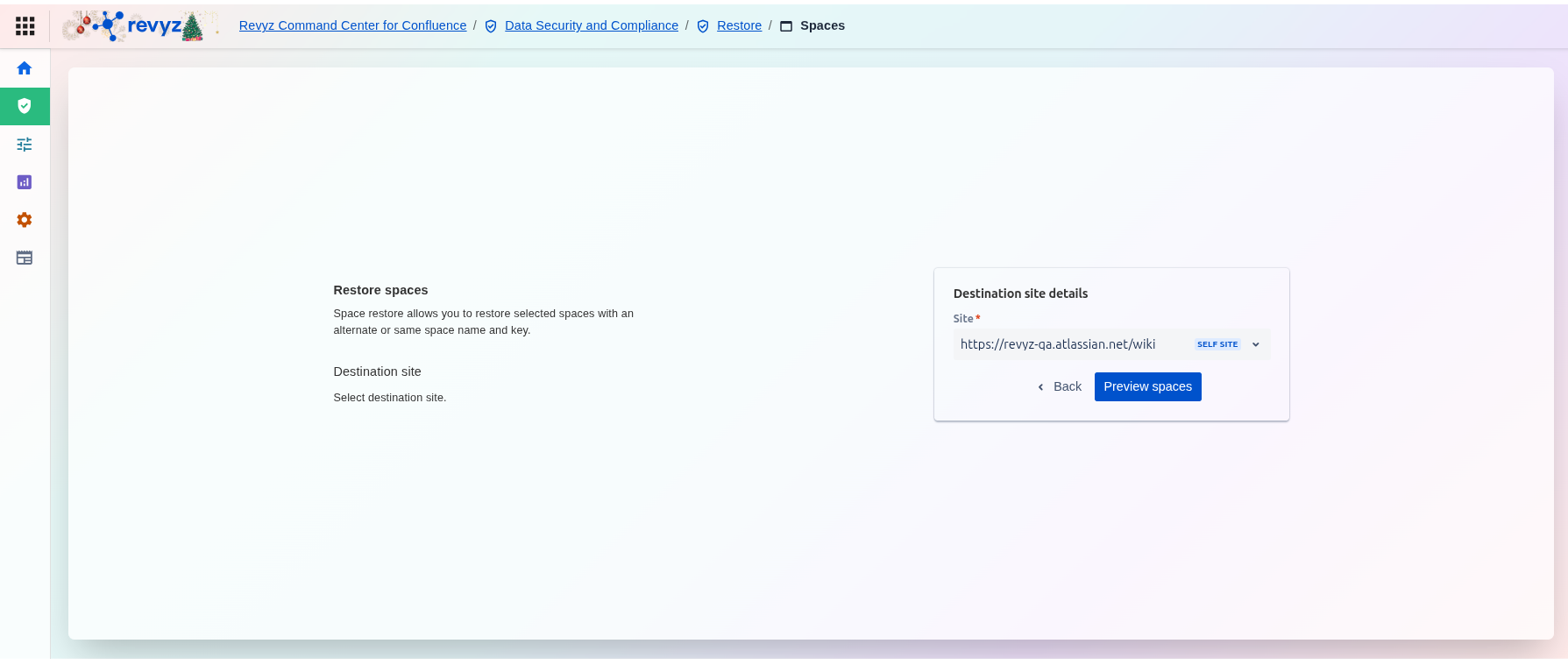Click the window icon beside Spaces breadcrumb
Image resolution: width=1568 pixels, height=665 pixels.
(x=786, y=26)
